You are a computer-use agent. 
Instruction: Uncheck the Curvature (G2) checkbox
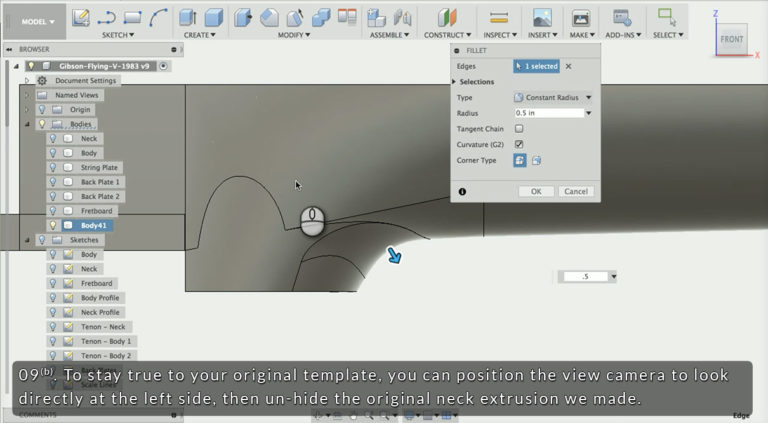point(519,144)
